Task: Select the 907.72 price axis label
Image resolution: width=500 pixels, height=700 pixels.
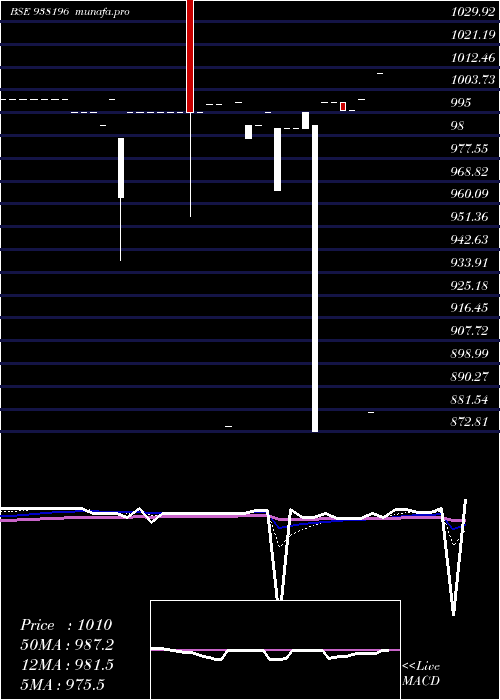Action: click(x=469, y=330)
